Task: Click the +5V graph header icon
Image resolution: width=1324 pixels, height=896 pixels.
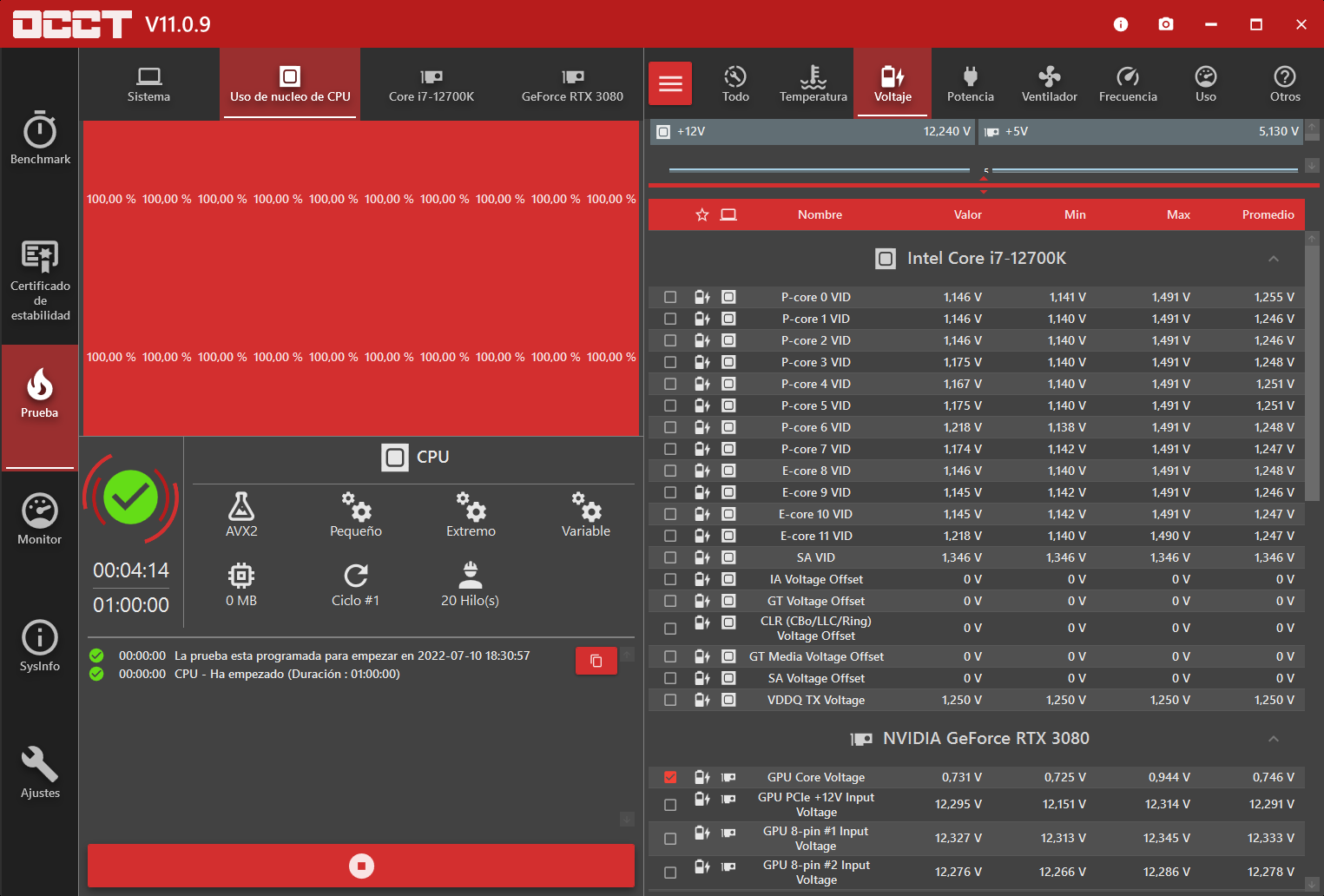Action: (991, 132)
